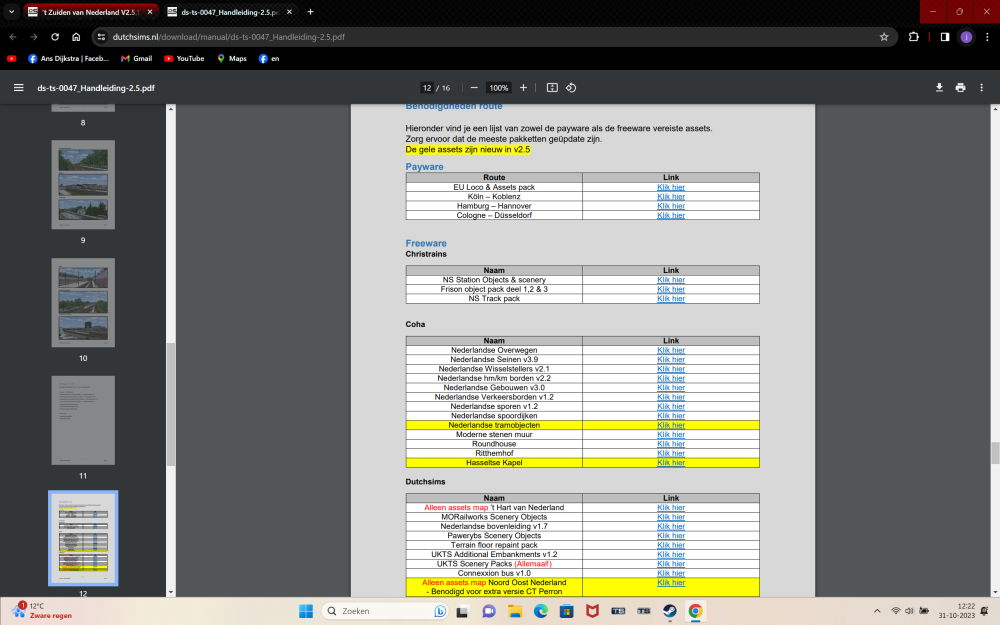This screenshot has width=1000, height=625.
Task: Zoom out of the document
Action: (474, 87)
